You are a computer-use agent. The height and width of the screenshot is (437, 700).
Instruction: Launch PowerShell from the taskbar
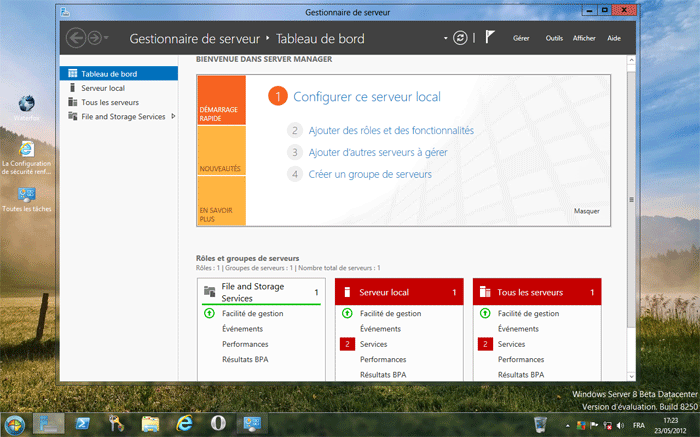[x=83, y=424]
